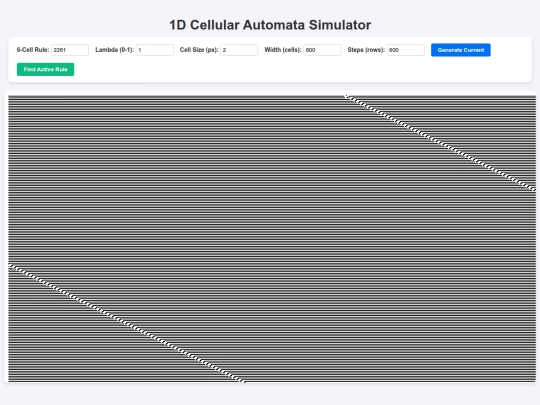Focus the Steps (rows) input field
Viewport: 540px width, 405px height.
coord(406,50)
